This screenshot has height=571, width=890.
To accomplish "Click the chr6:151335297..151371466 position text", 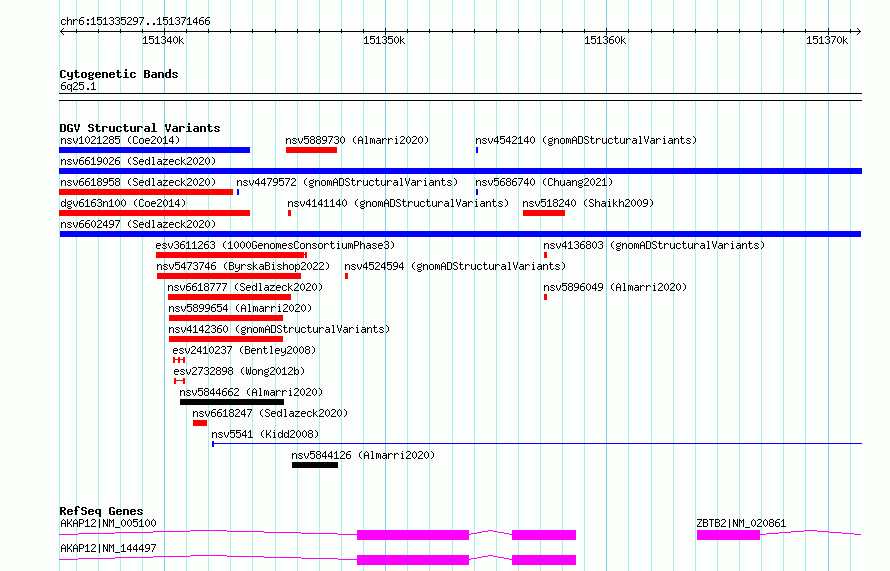I will pos(135,22).
